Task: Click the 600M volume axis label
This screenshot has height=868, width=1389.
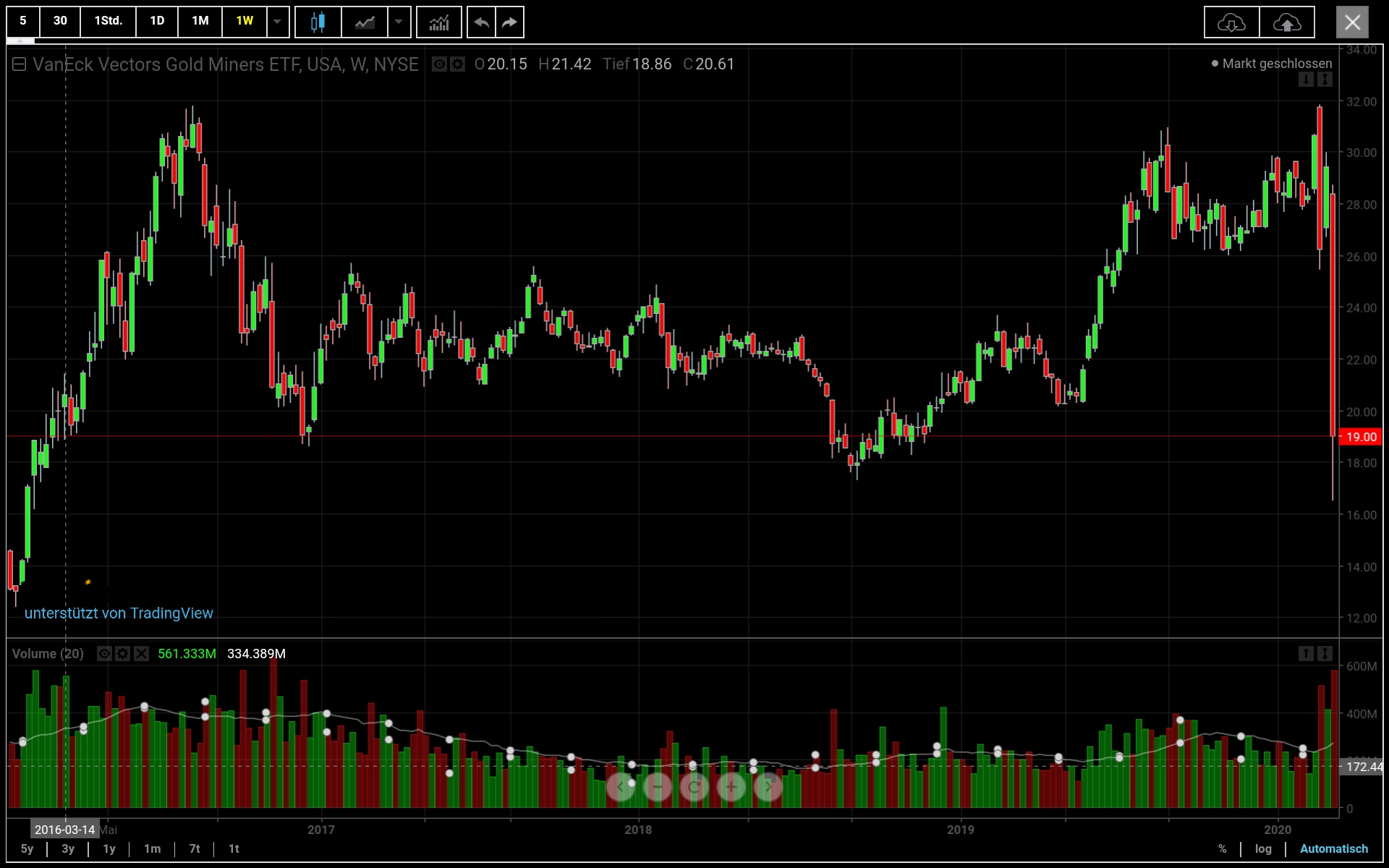Action: click(x=1361, y=666)
